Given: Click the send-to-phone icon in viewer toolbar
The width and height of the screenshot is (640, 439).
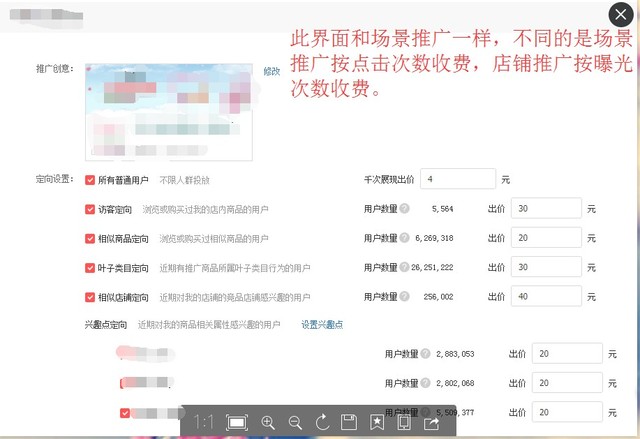Looking at the screenshot, I should (404, 422).
